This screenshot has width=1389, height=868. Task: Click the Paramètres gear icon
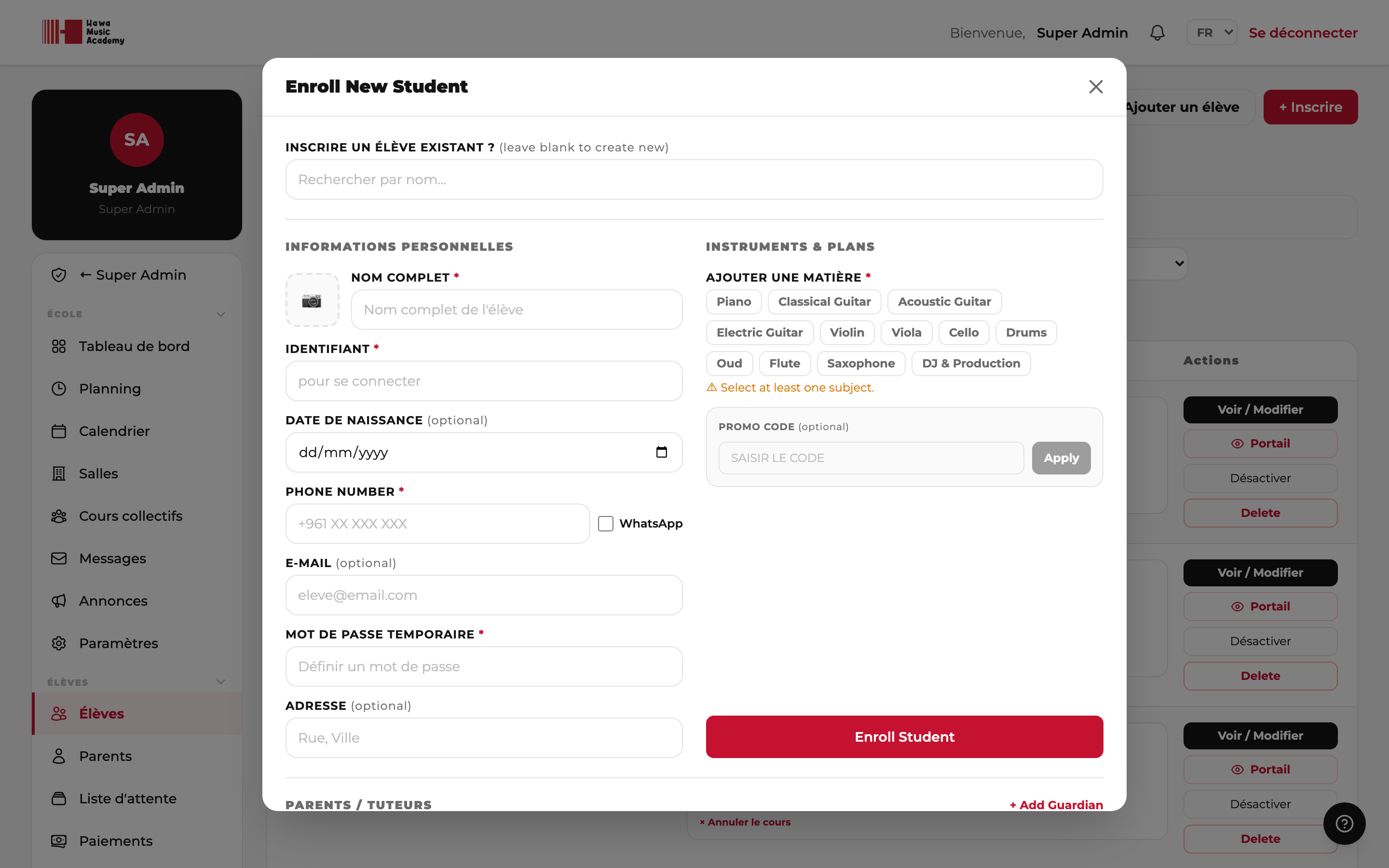tap(59, 643)
